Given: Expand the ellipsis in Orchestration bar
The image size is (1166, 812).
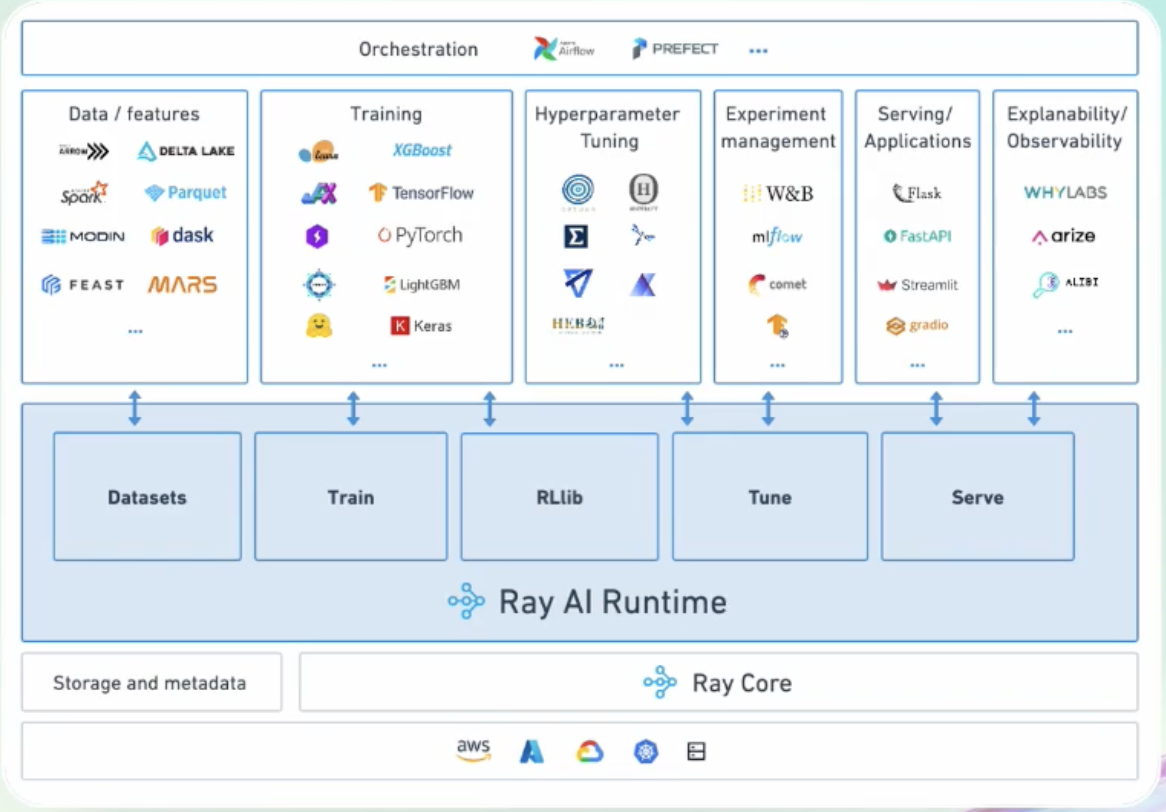Looking at the screenshot, I should coord(758,50).
